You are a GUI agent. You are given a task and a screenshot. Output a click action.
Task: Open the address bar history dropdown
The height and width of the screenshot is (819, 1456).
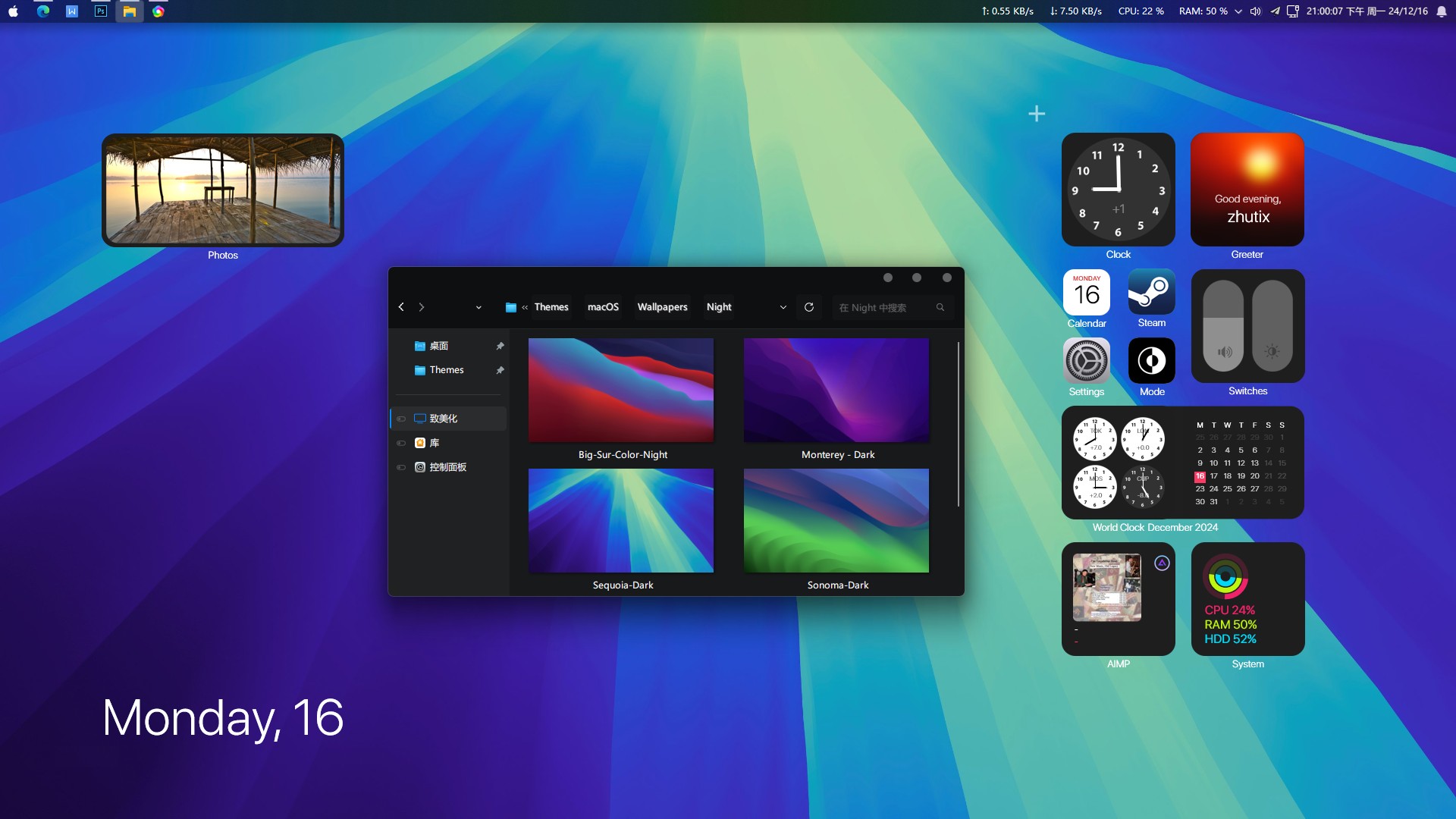coord(783,307)
